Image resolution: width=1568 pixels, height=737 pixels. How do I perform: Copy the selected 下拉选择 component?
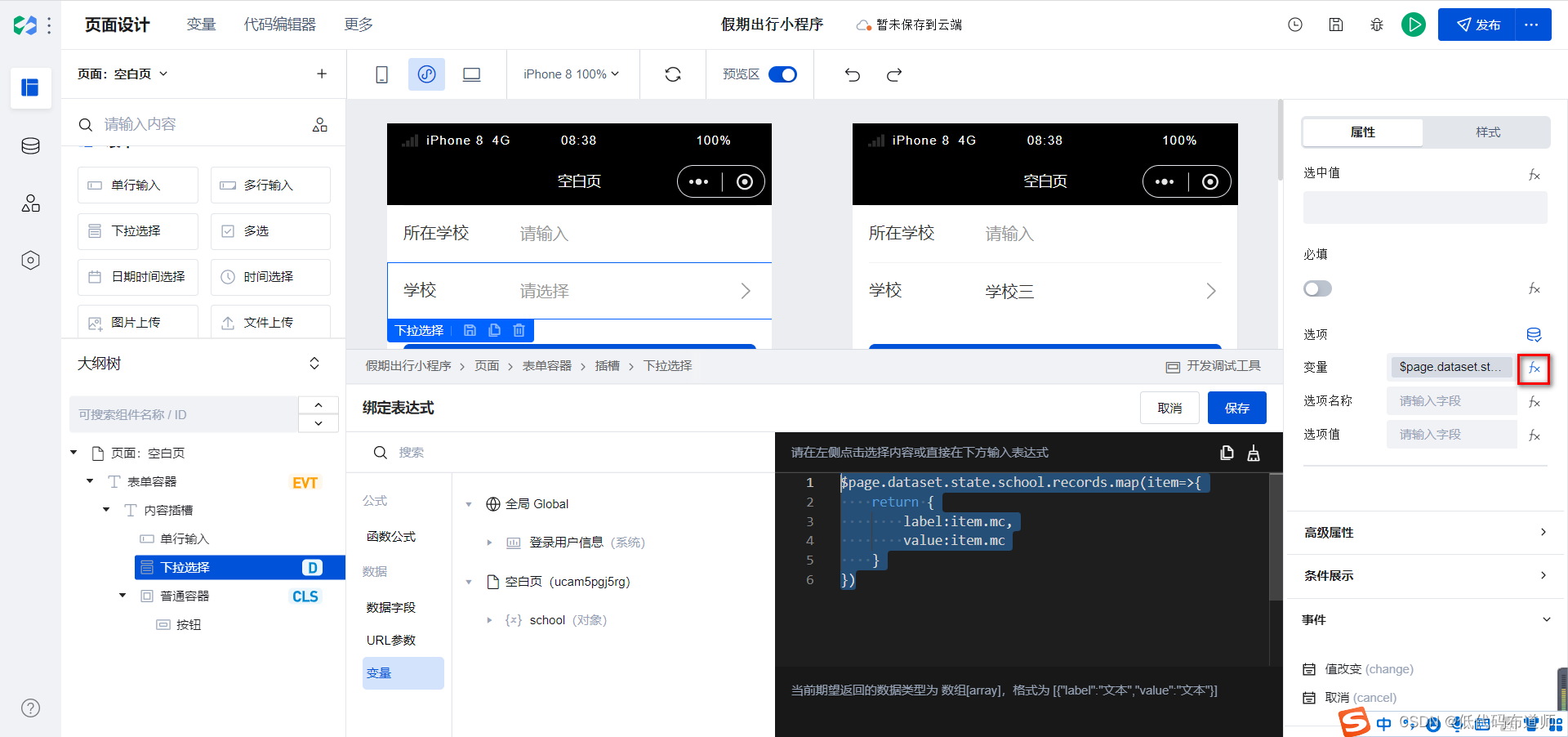(494, 330)
